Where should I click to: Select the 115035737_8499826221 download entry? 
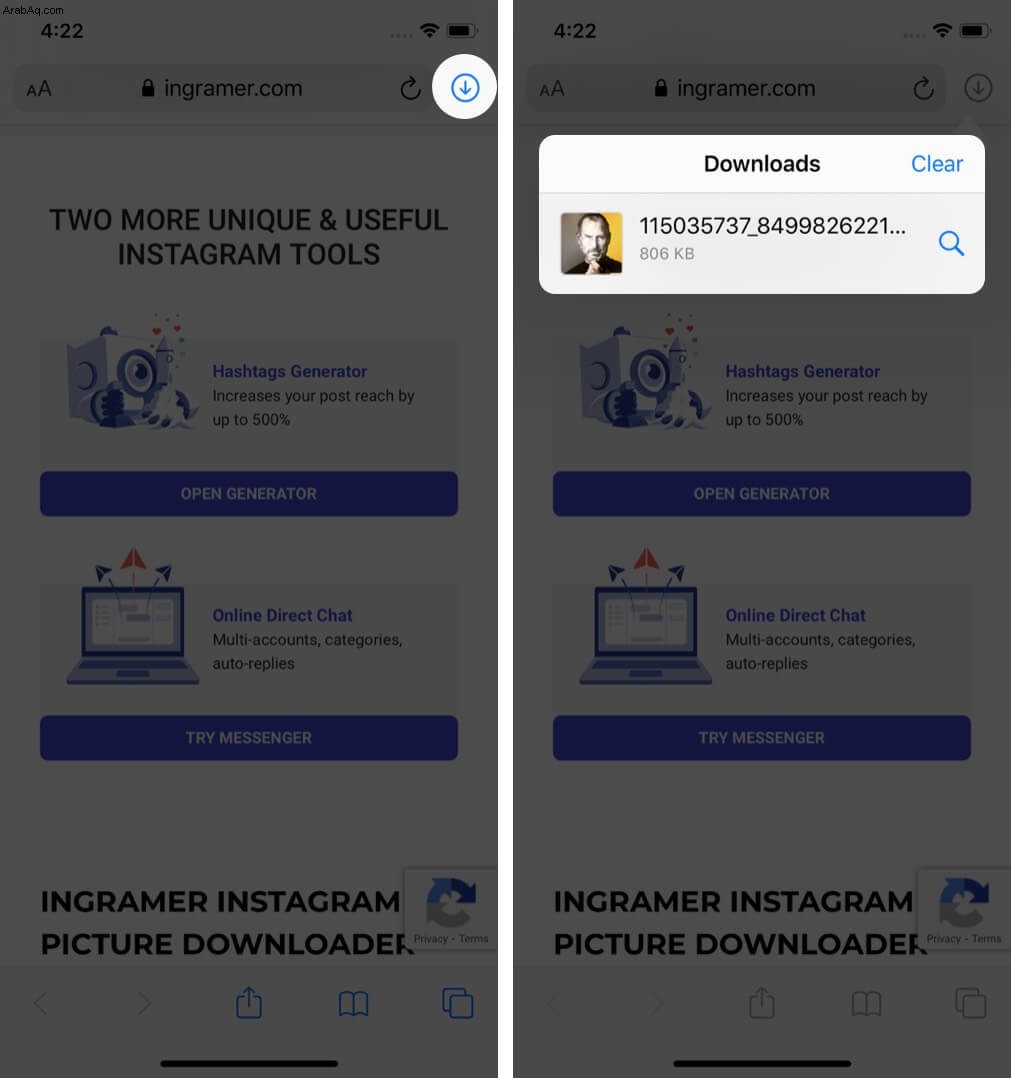tap(762, 243)
